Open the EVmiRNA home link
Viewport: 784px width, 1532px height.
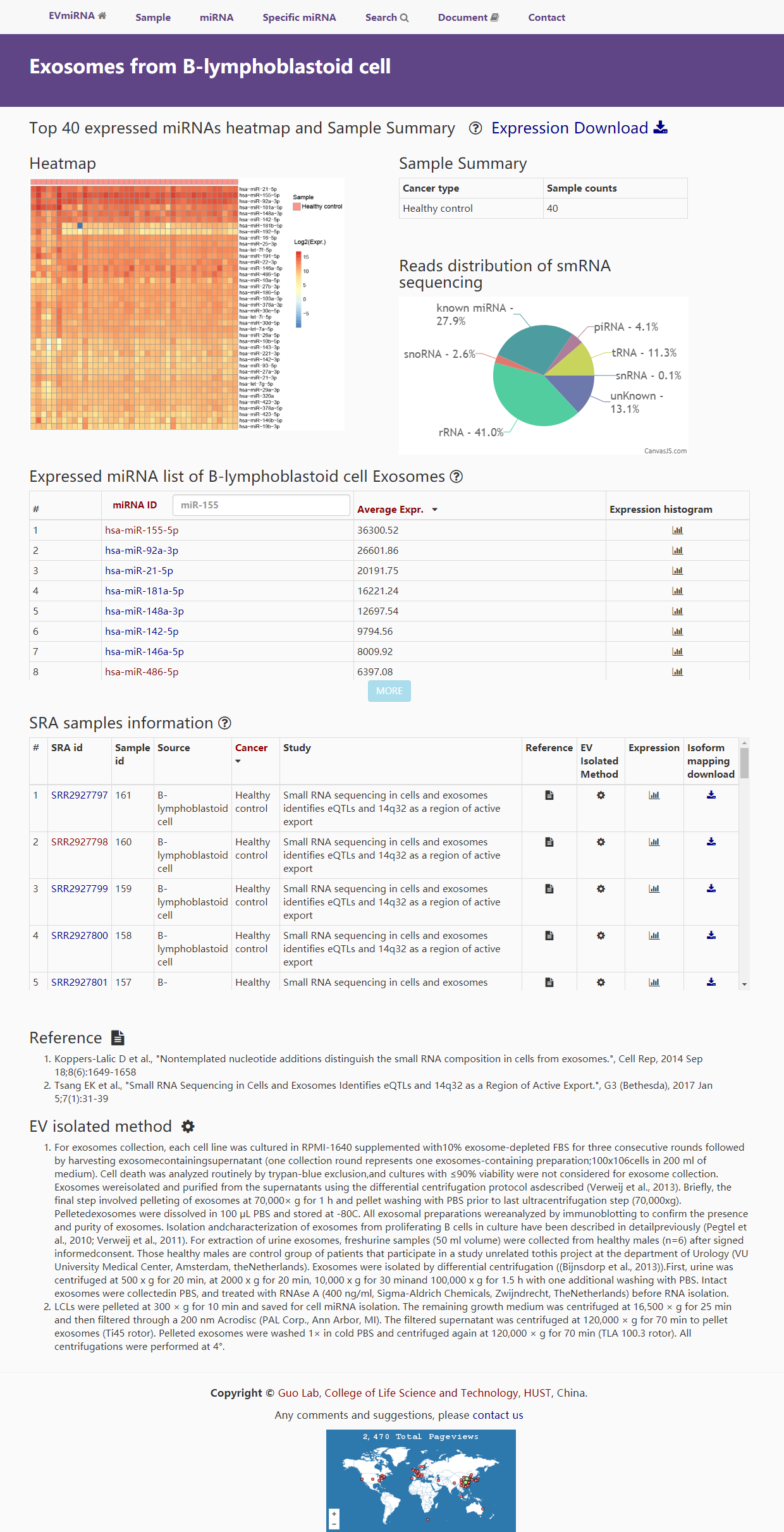(x=77, y=16)
